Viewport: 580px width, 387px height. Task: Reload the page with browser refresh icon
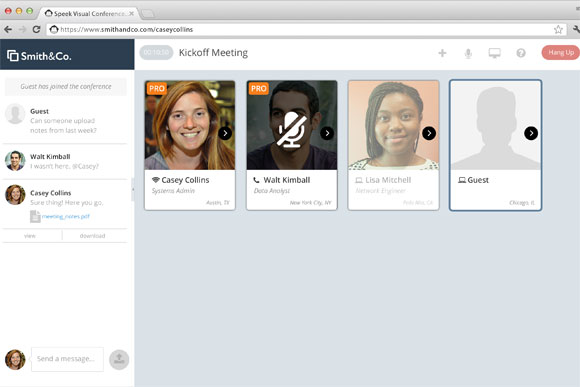(36, 29)
